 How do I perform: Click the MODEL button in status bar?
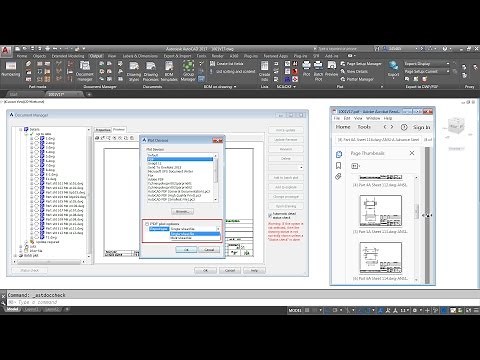295,310
